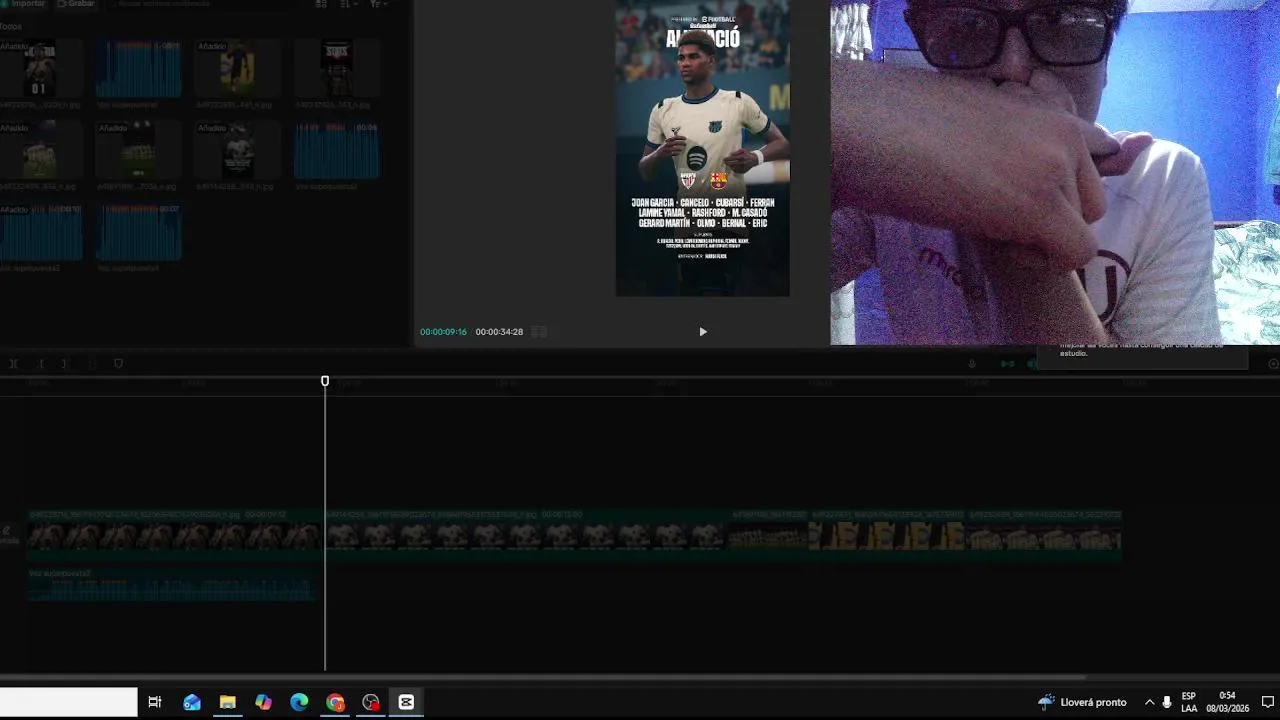The image size is (1280, 720).
Task: Open the media filter dropdown
Action: tap(378, 4)
